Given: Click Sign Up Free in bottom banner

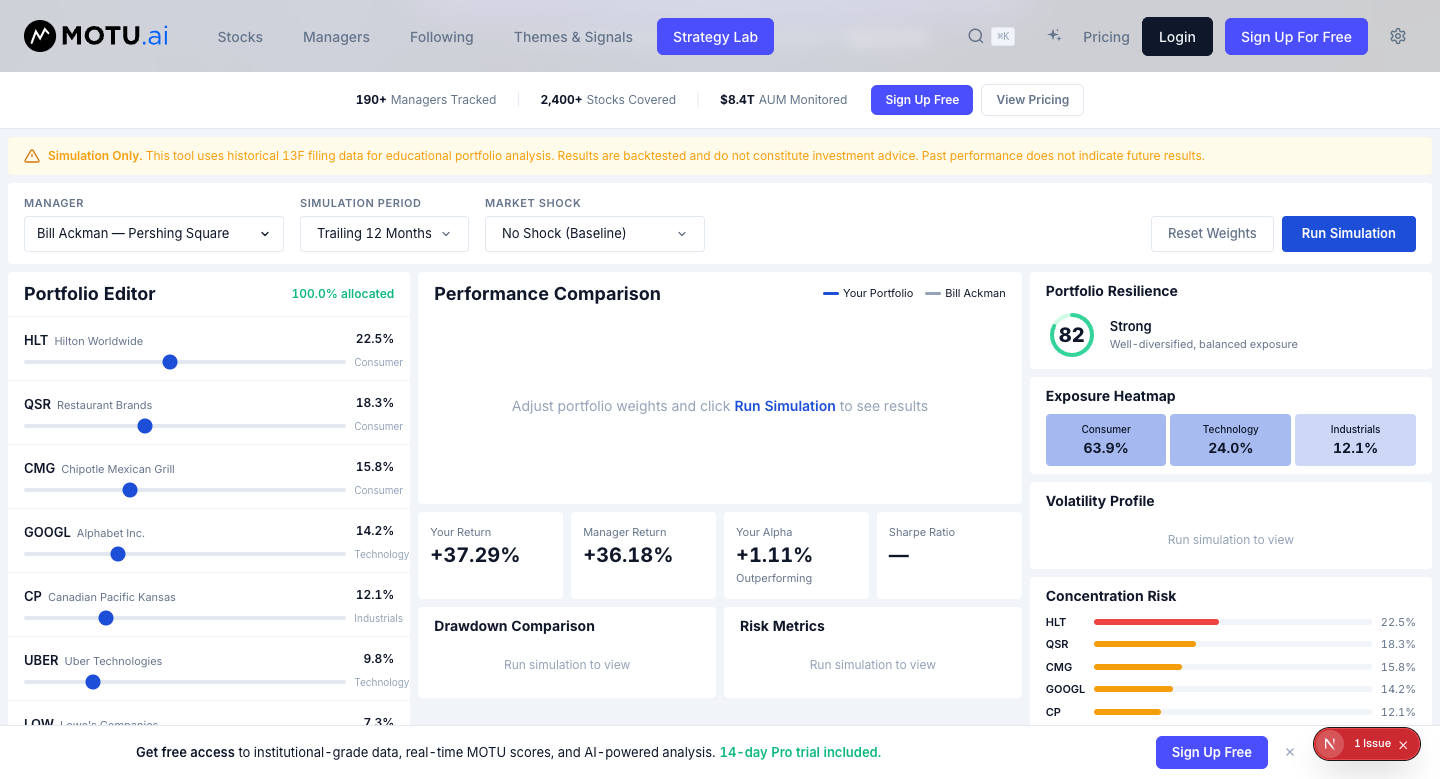Looking at the screenshot, I should click(1212, 752).
